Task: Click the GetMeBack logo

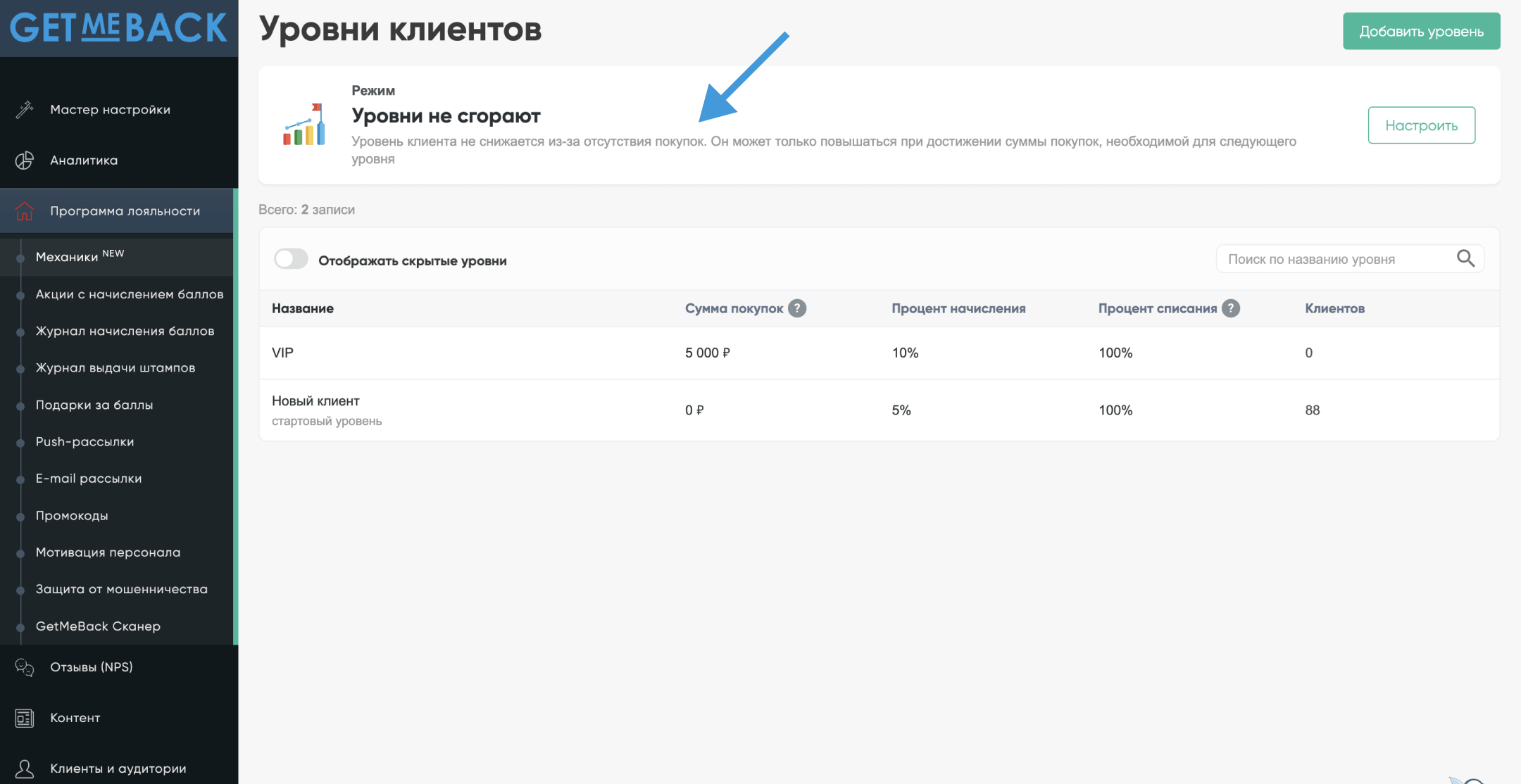Action: (118, 28)
